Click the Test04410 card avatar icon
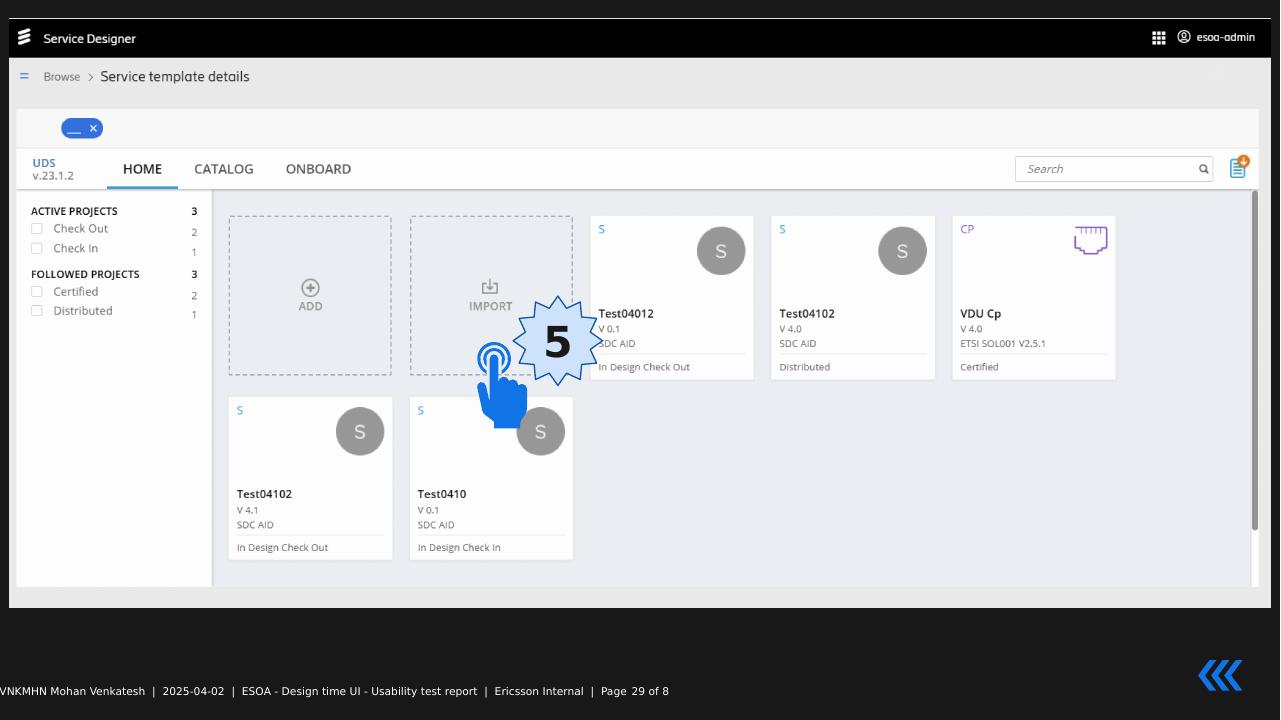Screen dimensions: 1281x720 541,431
